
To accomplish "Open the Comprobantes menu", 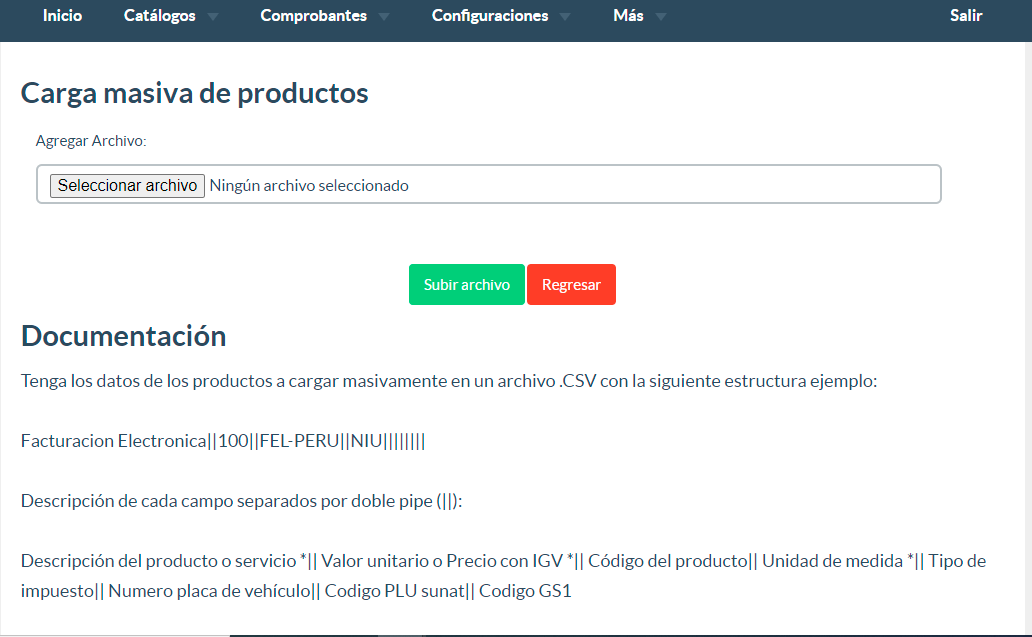I will pyautogui.click(x=313, y=16).
